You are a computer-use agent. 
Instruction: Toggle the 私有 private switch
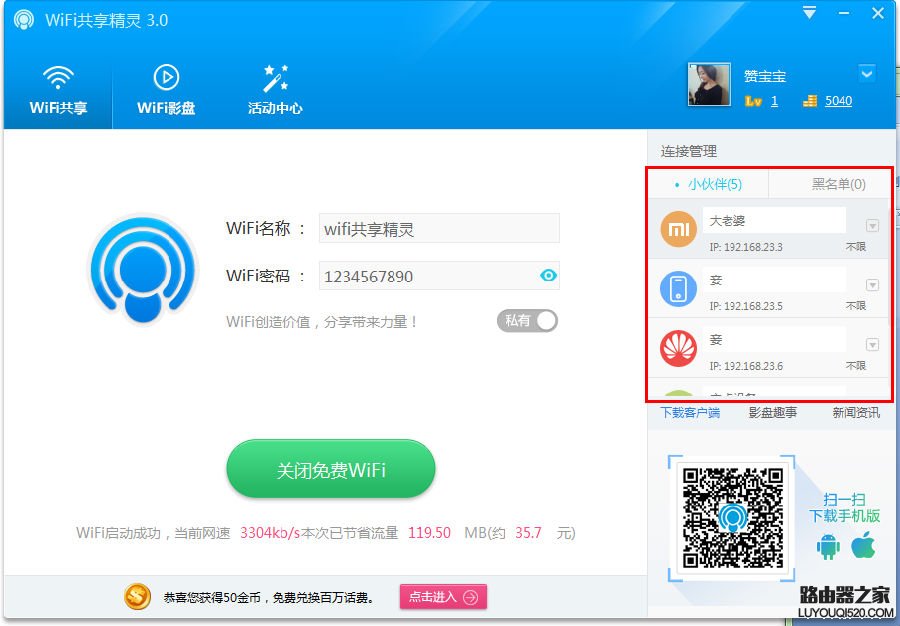(527, 321)
